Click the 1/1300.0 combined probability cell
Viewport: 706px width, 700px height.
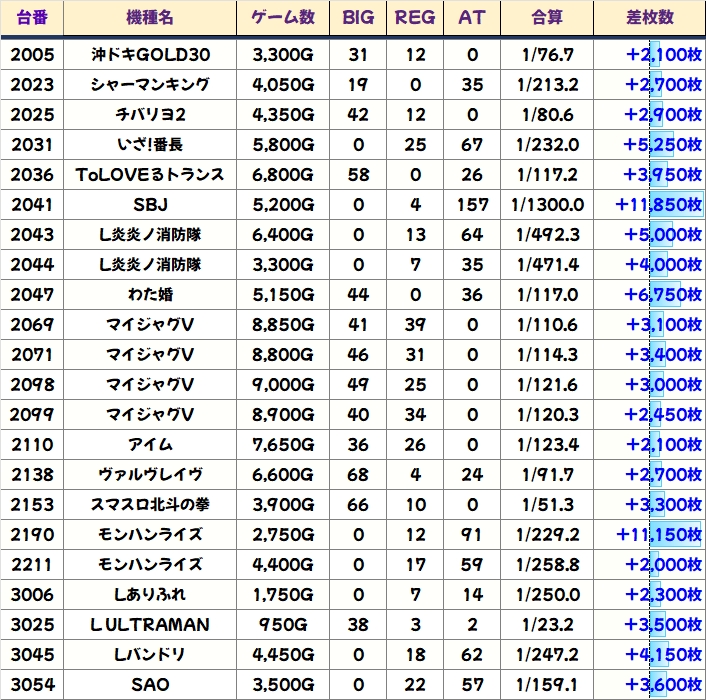547,205
